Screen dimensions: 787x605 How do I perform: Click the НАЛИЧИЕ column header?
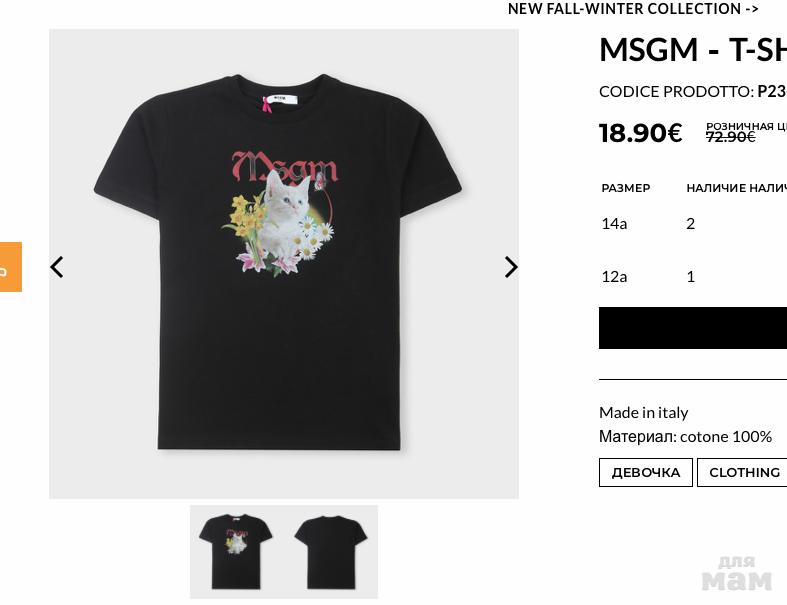coord(715,188)
